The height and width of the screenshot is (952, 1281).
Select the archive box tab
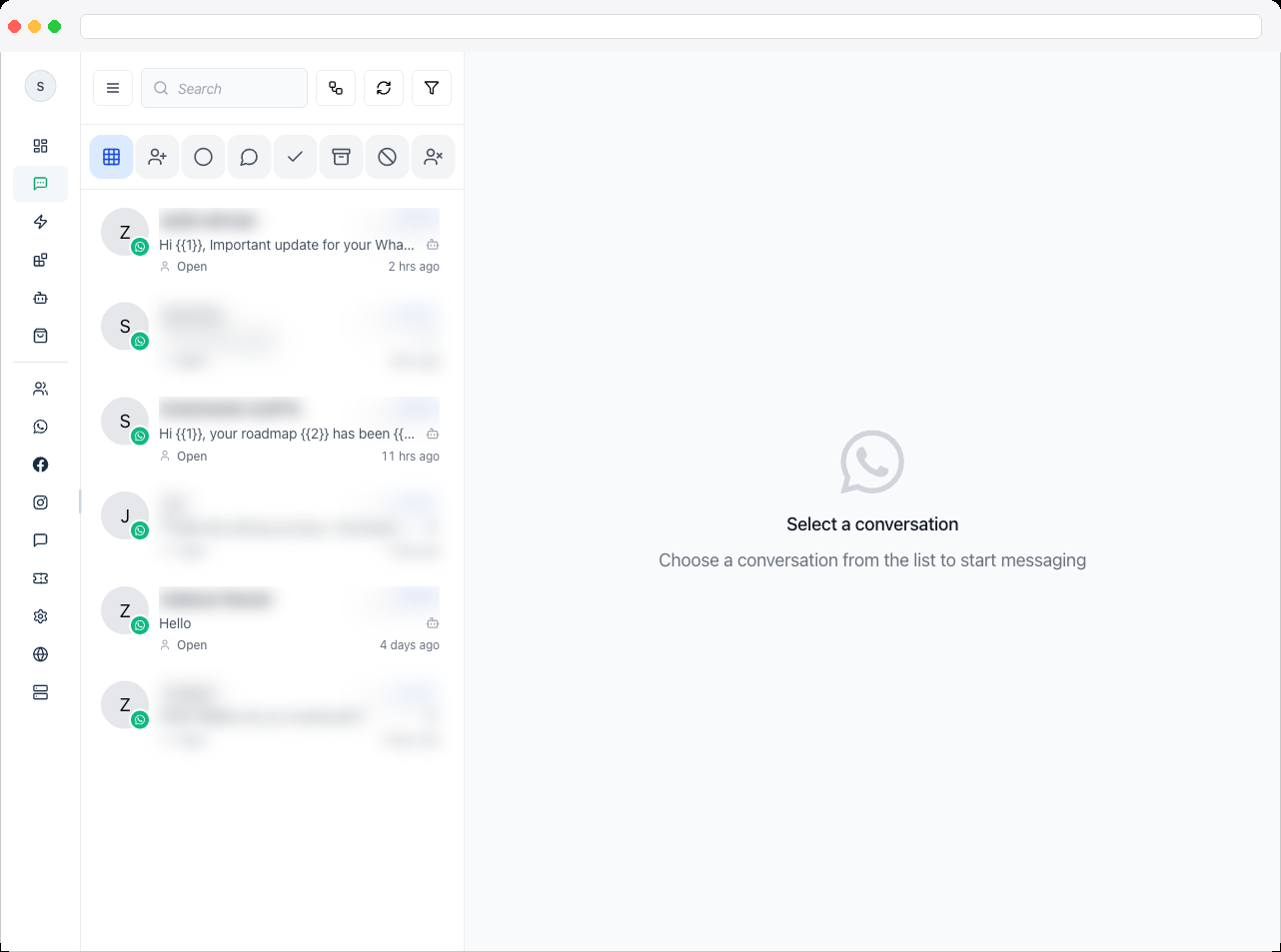pos(341,157)
